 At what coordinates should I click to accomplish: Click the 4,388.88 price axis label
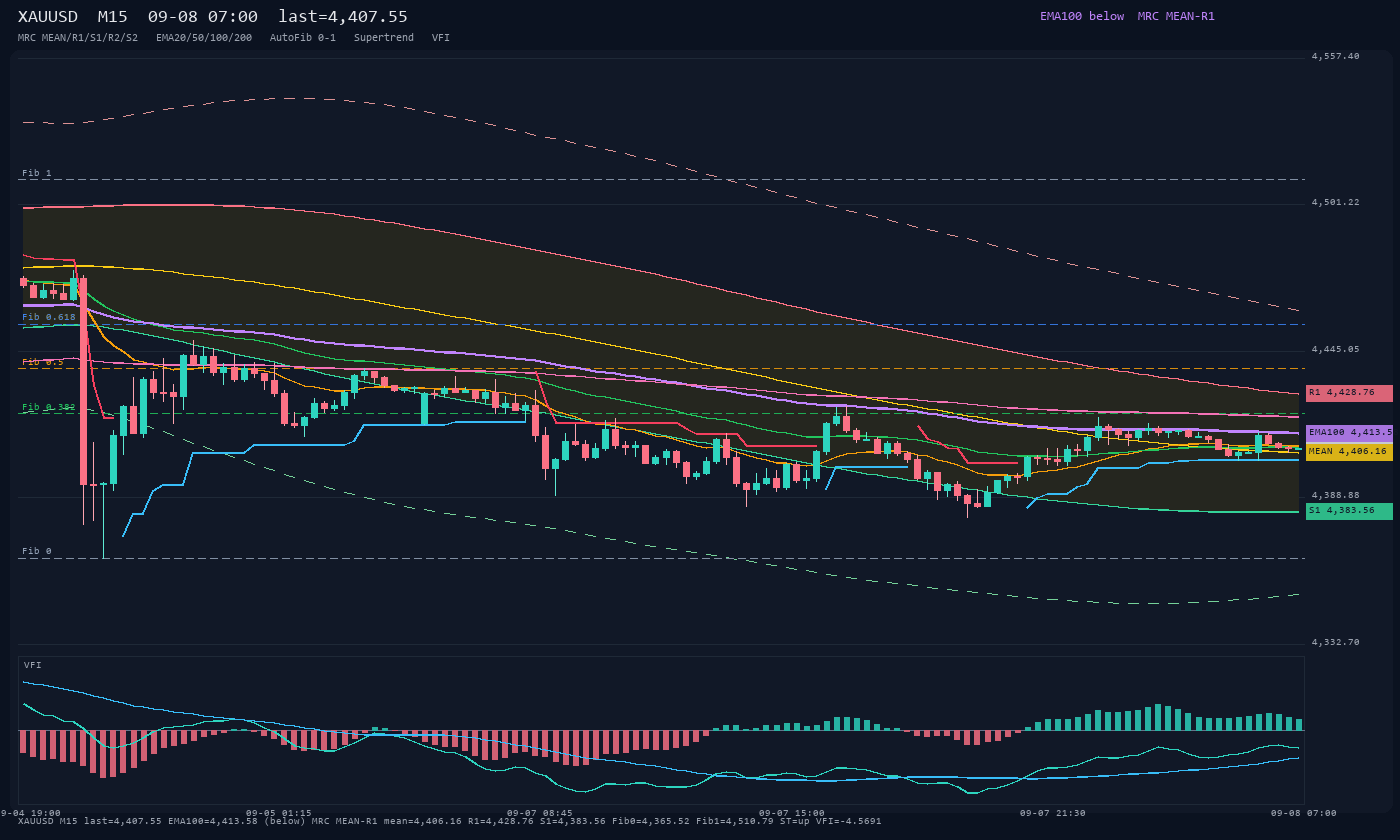pyautogui.click(x=1335, y=495)
